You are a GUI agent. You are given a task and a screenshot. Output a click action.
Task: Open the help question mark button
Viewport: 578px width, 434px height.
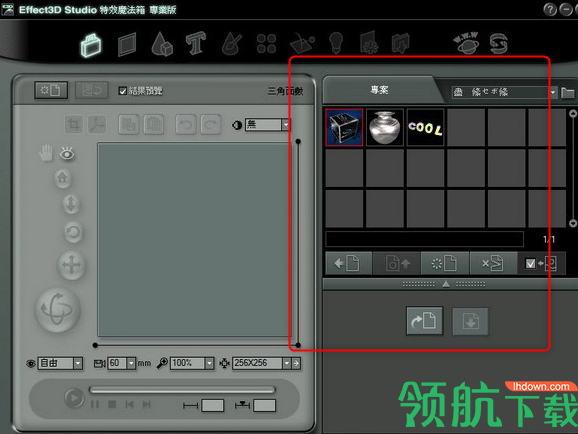pos(550,9)
